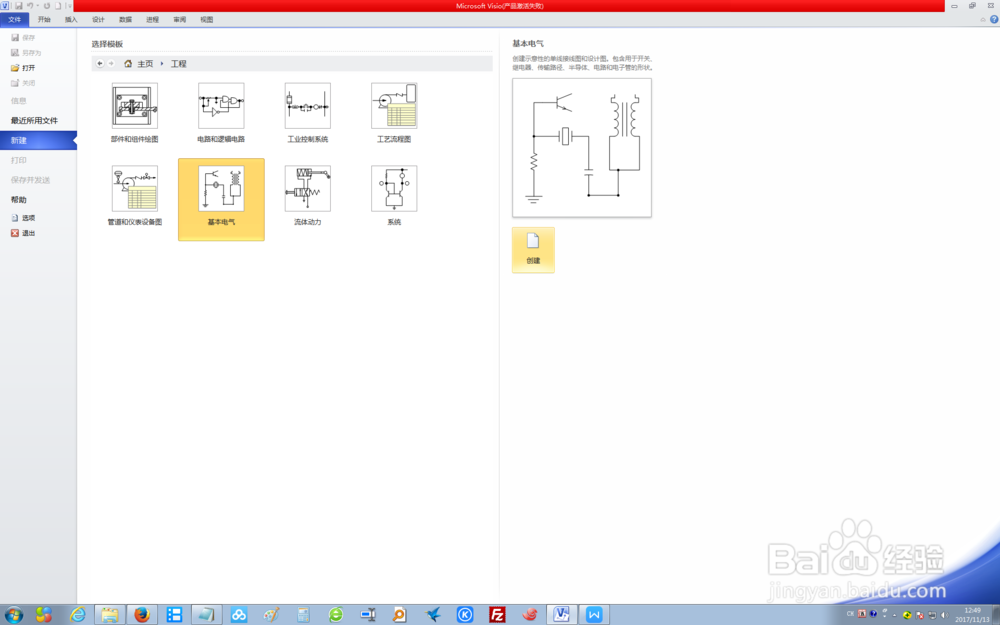
Task: Switch to the 开始 ribbon tab
Action: pos(44,20)
